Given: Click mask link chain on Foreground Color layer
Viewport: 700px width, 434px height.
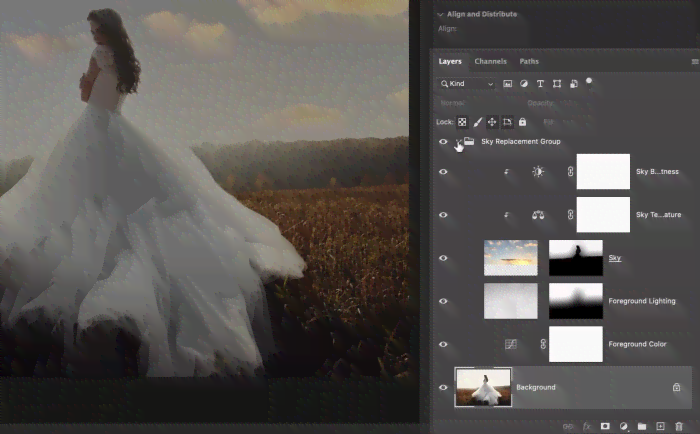Looking at the screenshot, I should 543,344.
